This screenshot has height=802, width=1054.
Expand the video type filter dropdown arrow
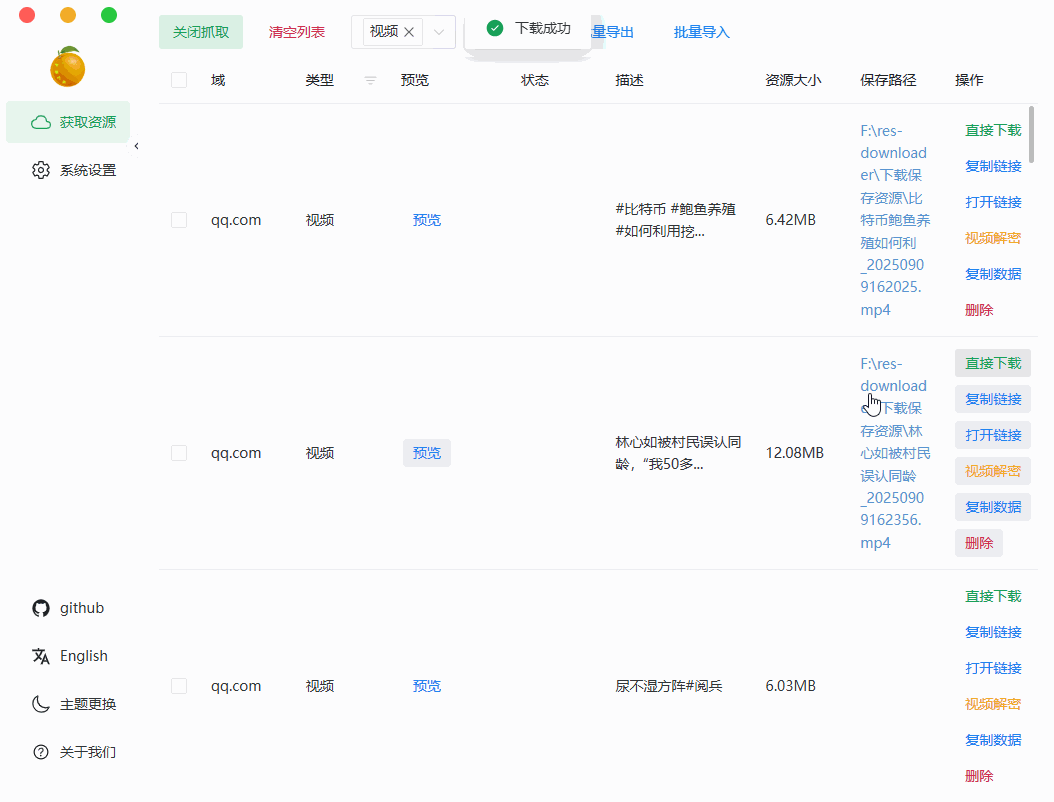[438, 31]
